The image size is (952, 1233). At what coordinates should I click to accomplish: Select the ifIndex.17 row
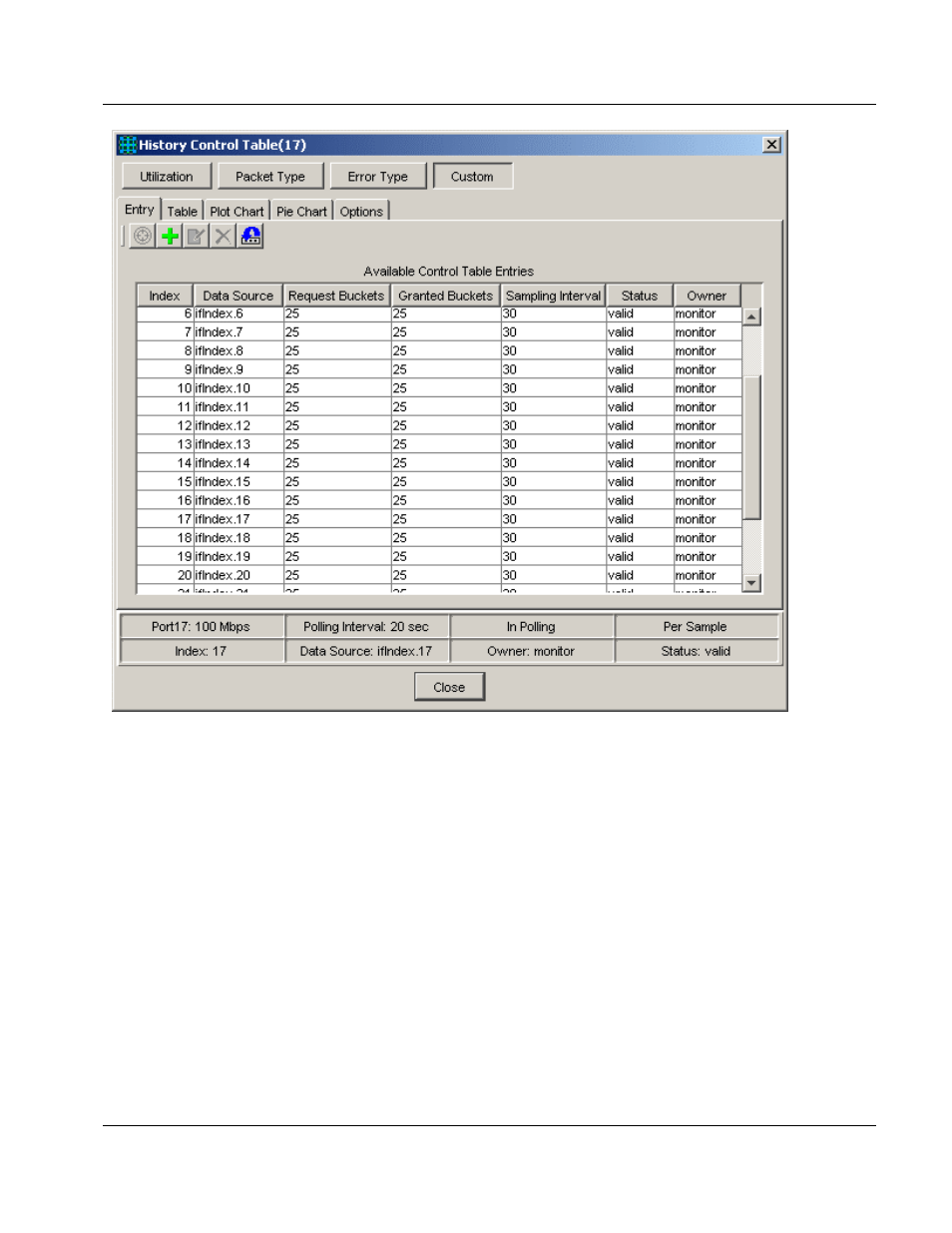pos(439,519)
